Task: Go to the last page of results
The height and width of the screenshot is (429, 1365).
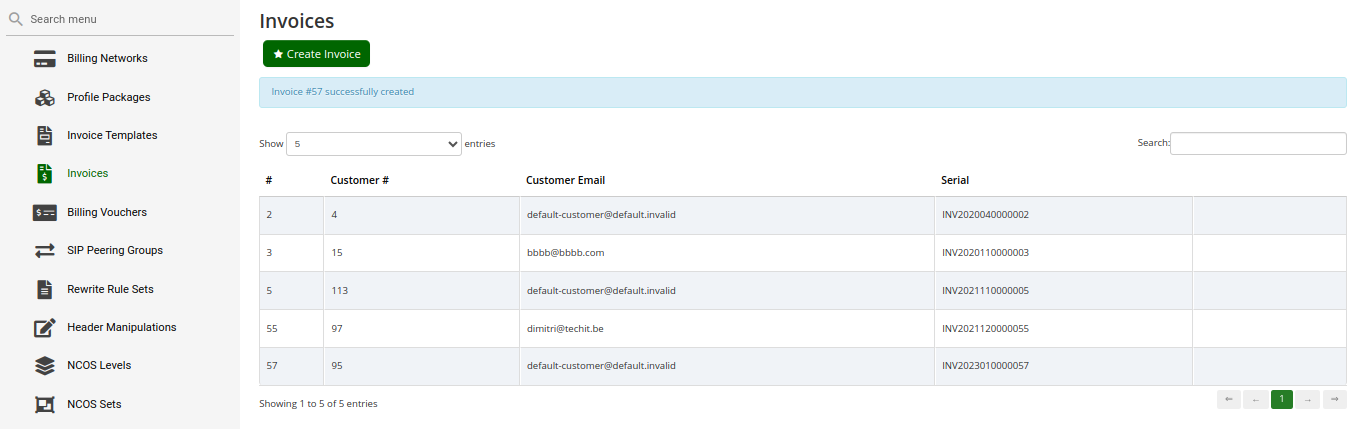Action: (x=1335, y=400)
